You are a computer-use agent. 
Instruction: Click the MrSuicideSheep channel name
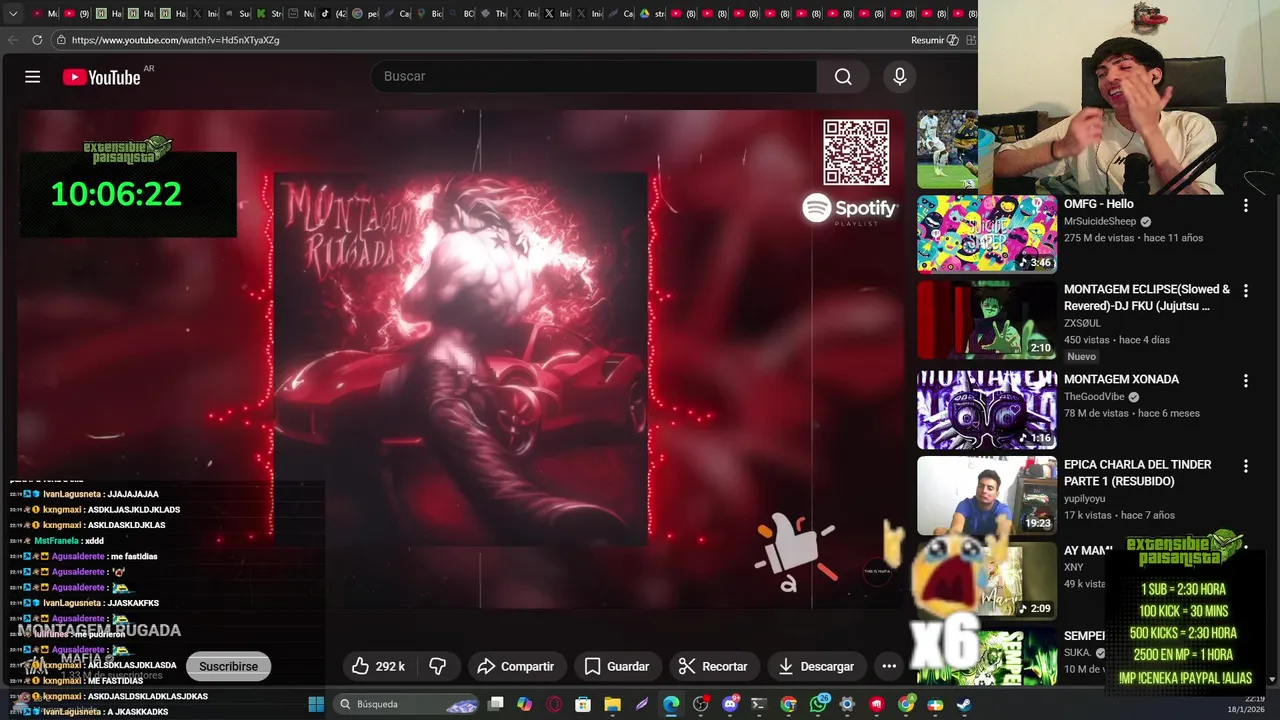tap(1100, 222)
